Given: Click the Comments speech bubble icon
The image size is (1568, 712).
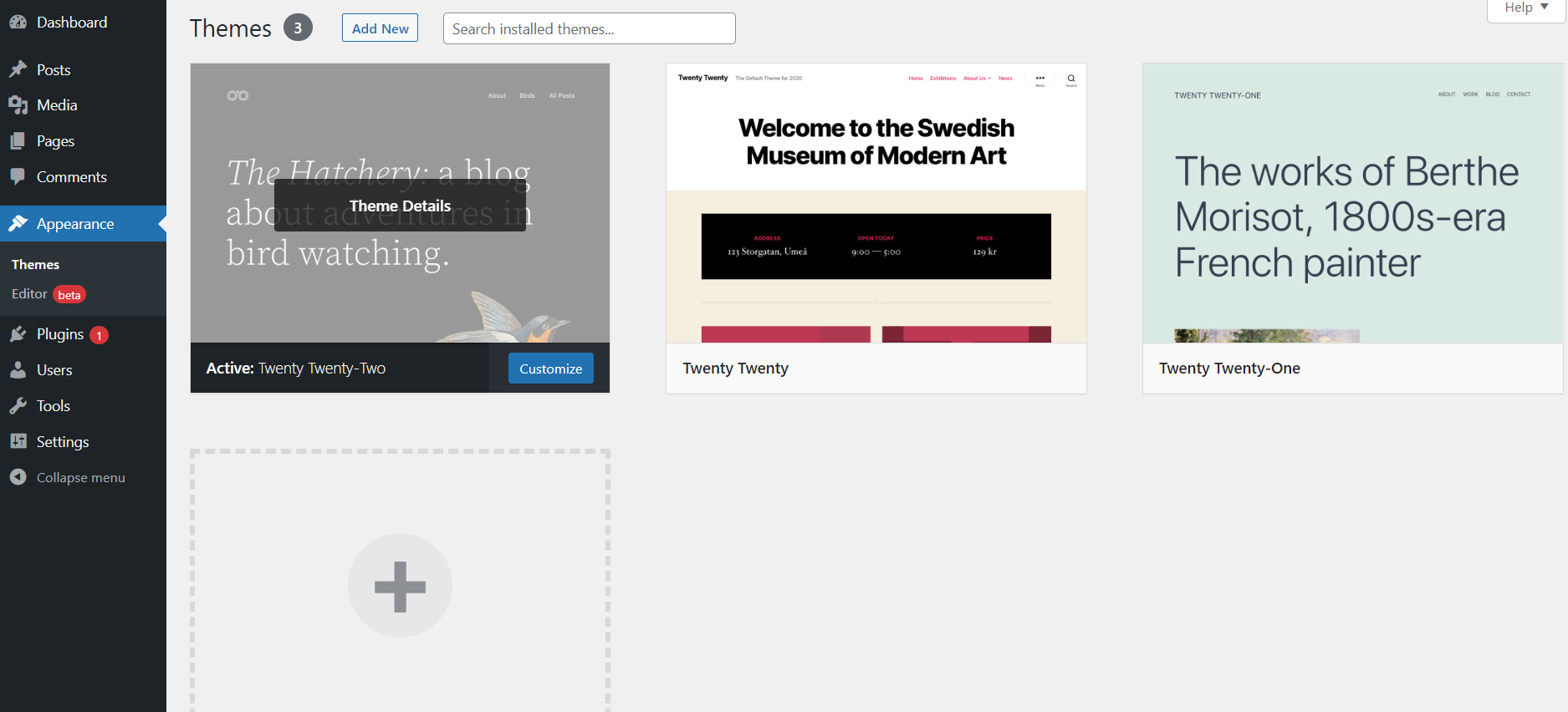Looking at the screenshot, I should coord(18,177).
